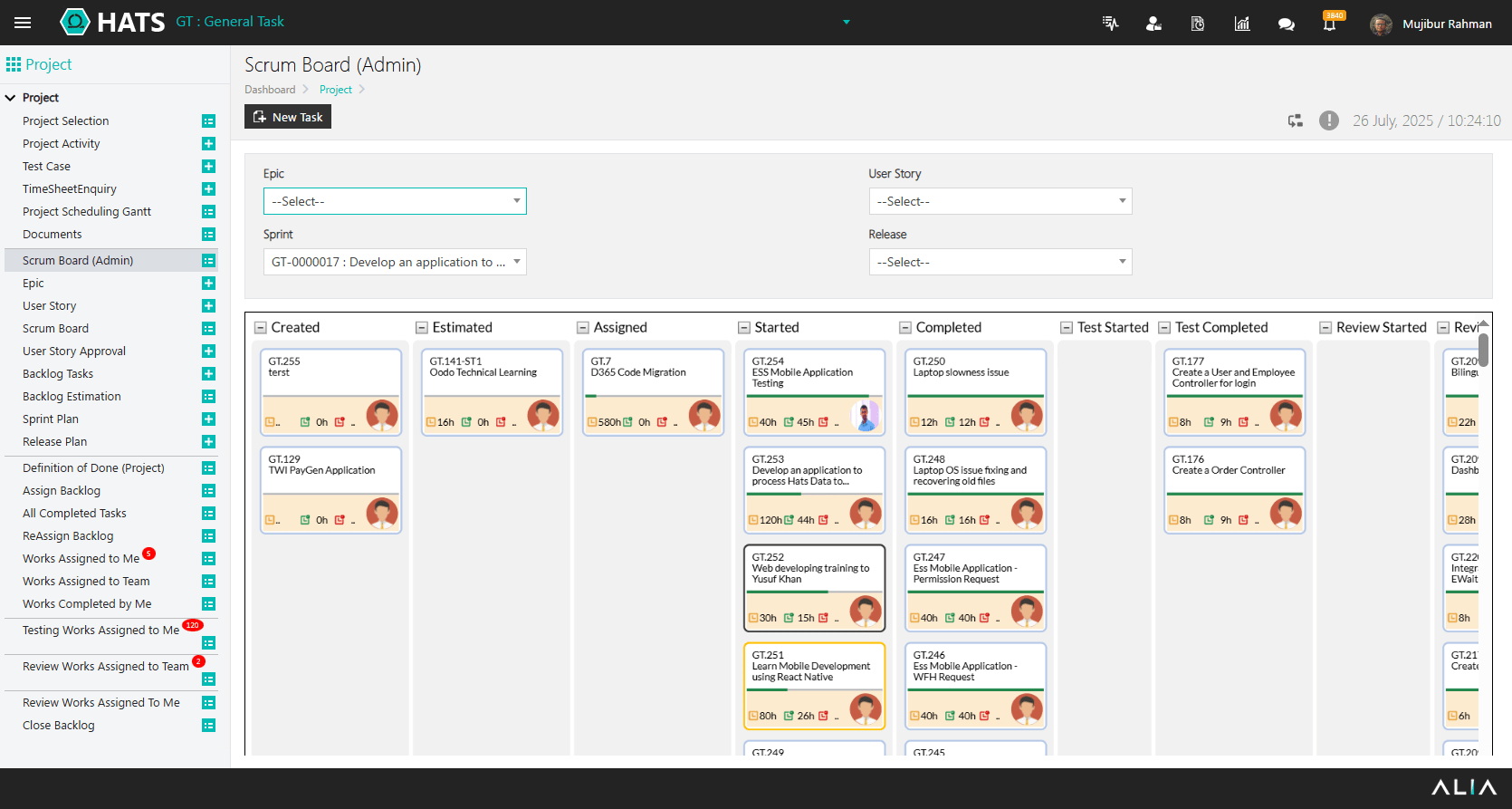The height and width of the screenshot is (809, 1512).
Task: Click the New Task button
Action: pos(288,117)
